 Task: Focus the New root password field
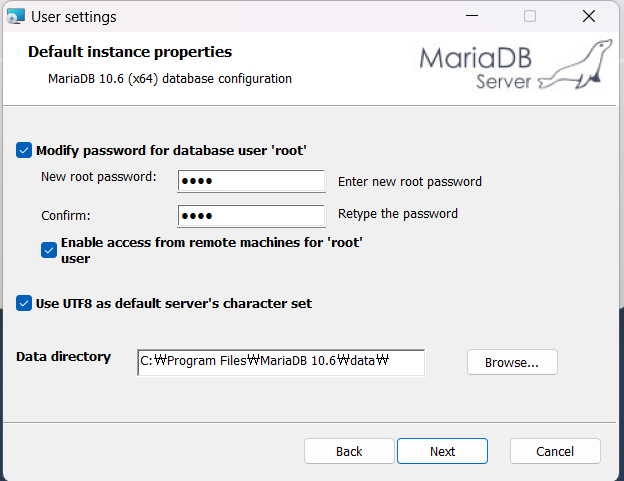pyautogui.click(x=252, y=181)
